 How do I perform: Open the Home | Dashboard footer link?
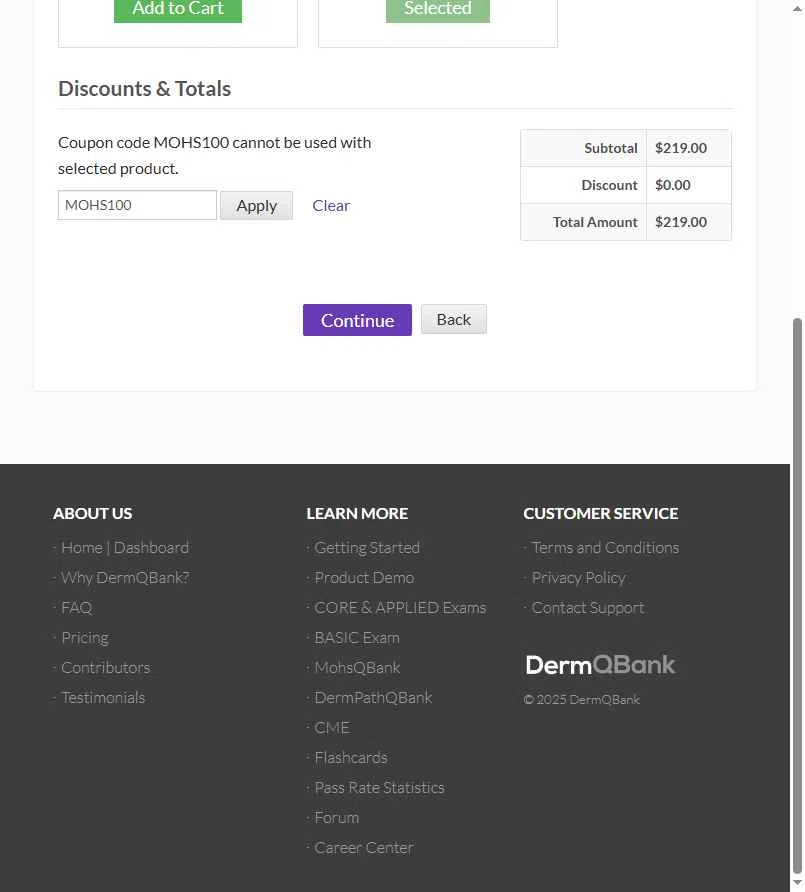click(x=125, y=547)
